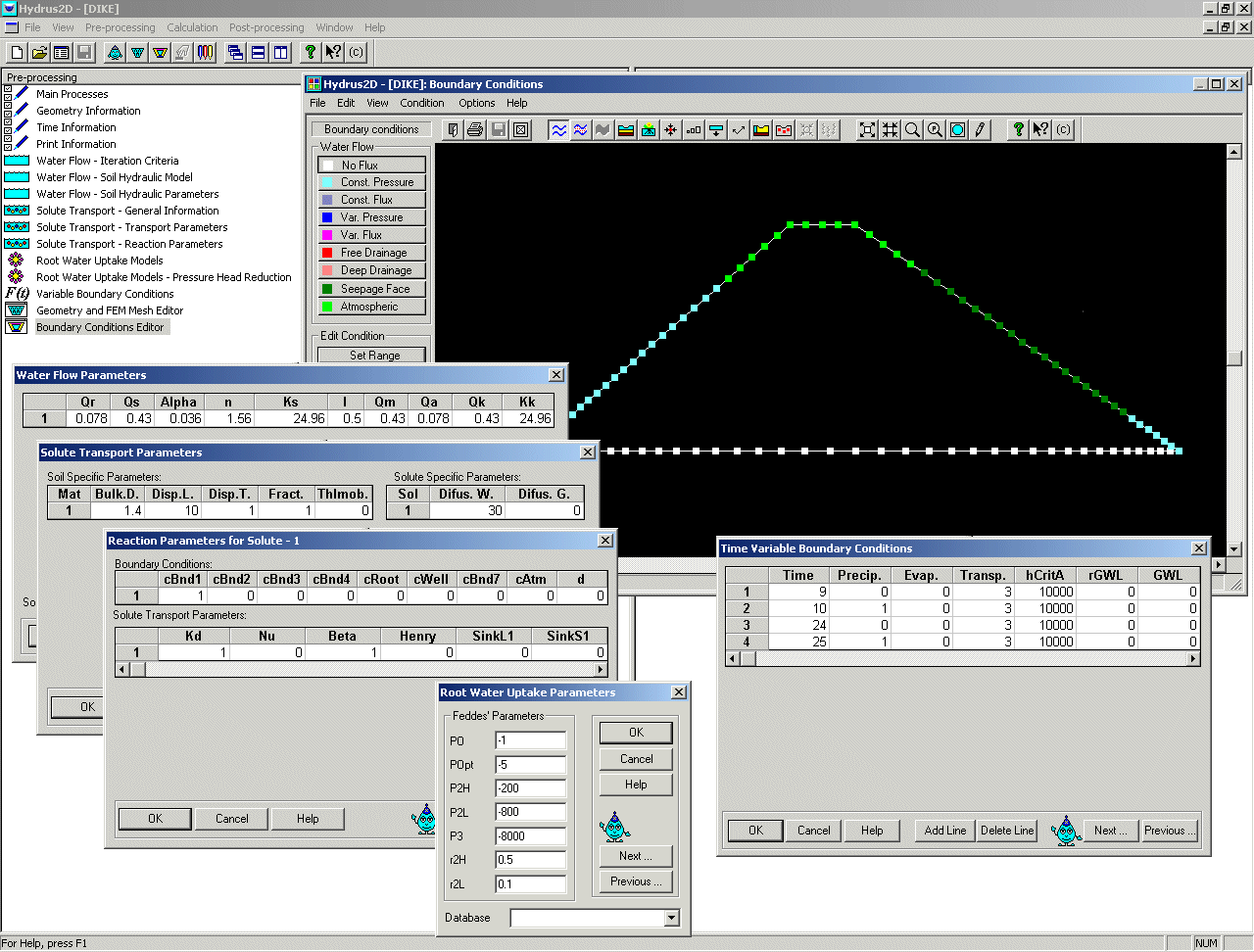This screenshot has width=1254, height=952.
Task: Select Seepage Face boundary condition
Action: [372, 289]
